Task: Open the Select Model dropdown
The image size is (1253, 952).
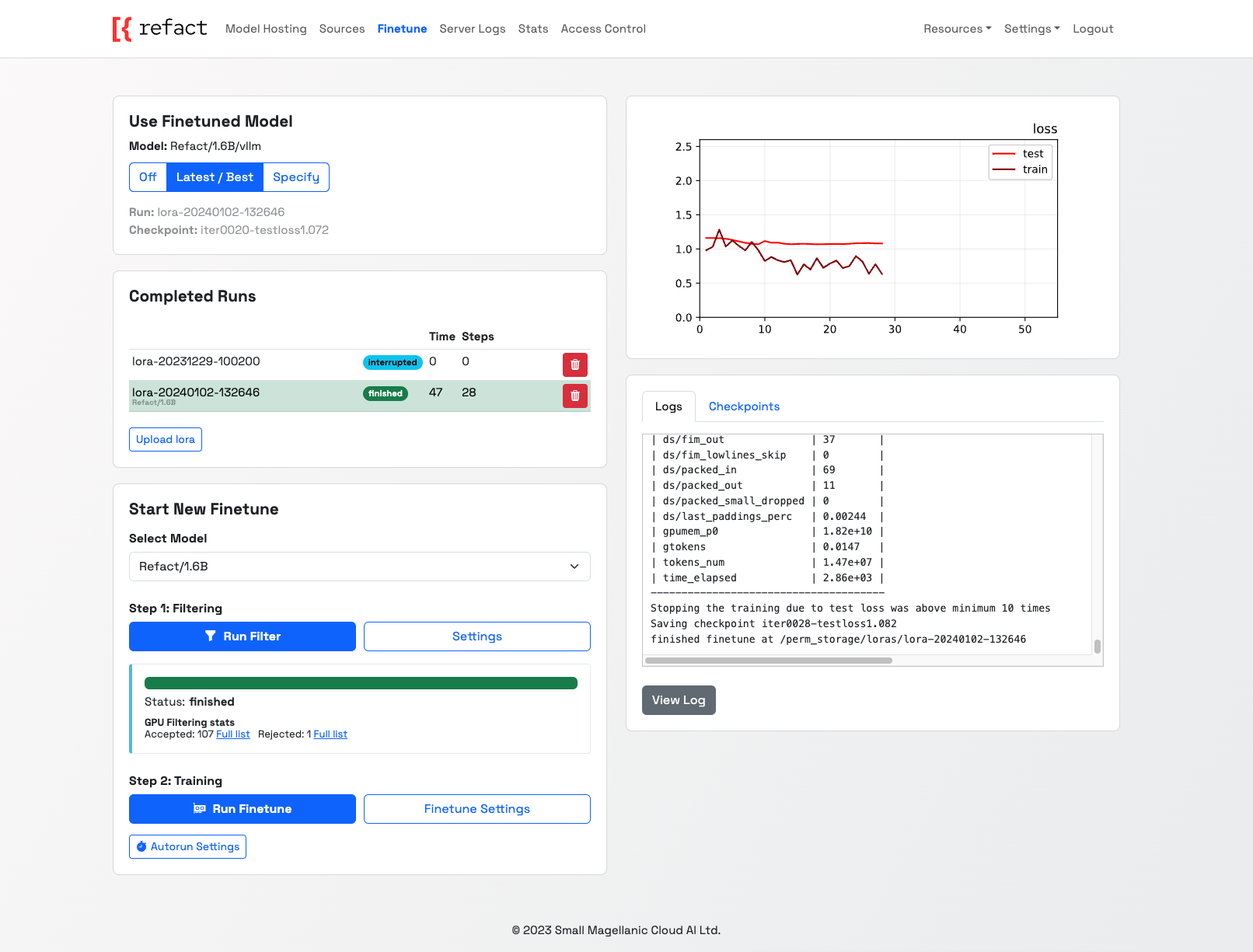Action: pos(359,567)
